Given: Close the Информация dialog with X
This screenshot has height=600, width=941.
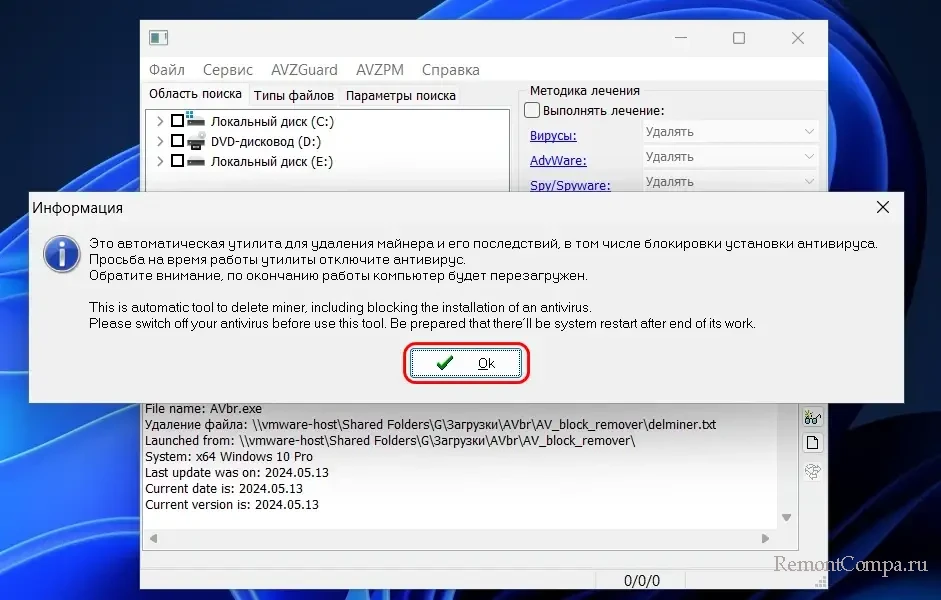Looking at the screenshot, I should tap(882, 207).
